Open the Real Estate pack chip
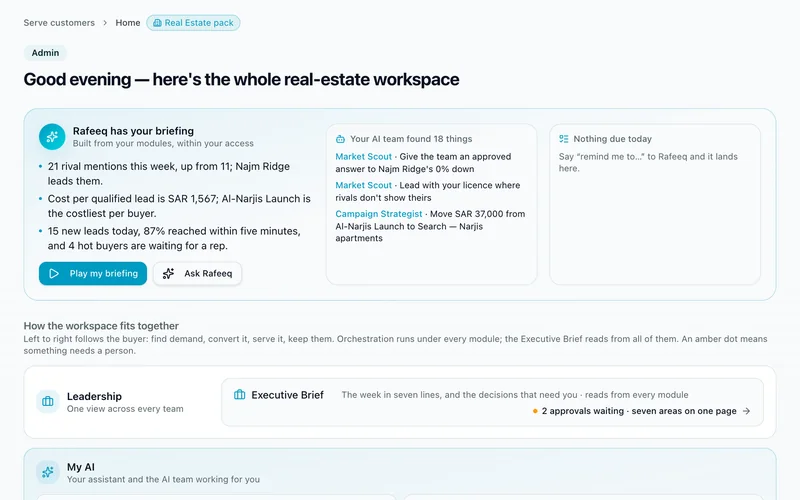The height and width of the screenshot is (500, 800). click(193, 23)
